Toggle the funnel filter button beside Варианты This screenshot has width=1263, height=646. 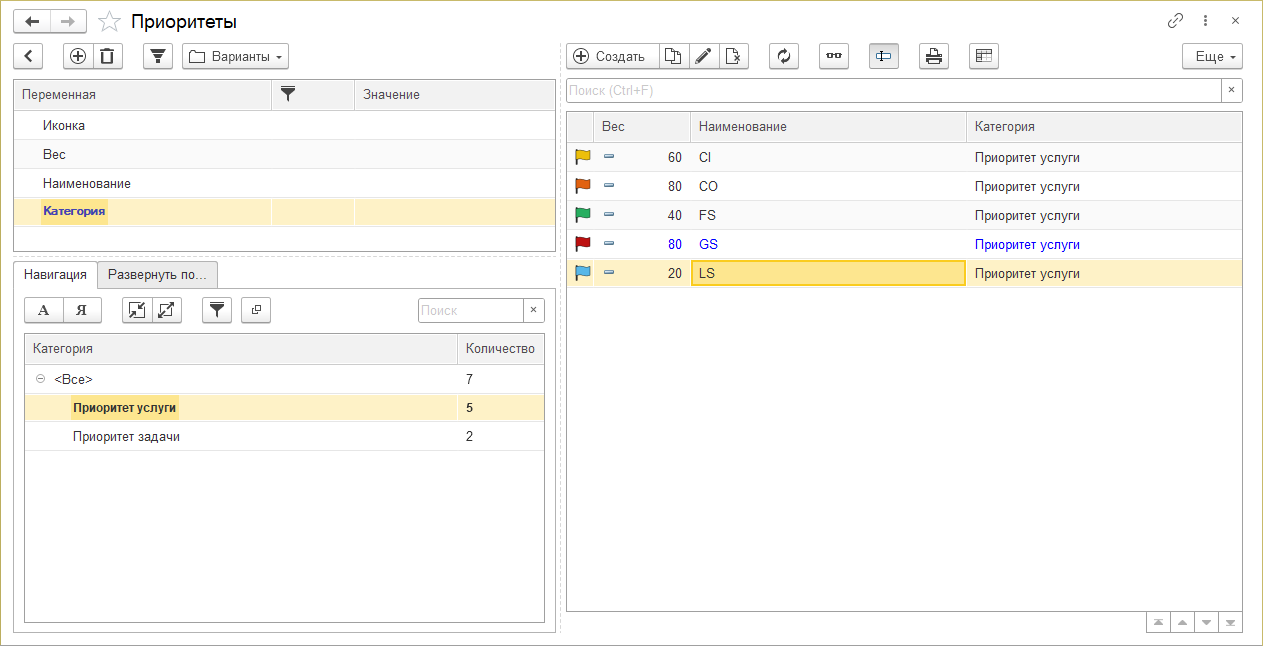click(158, 56)
